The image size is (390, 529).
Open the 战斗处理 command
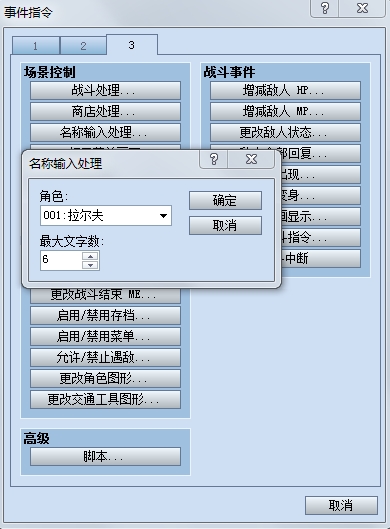tap(105, 90)
